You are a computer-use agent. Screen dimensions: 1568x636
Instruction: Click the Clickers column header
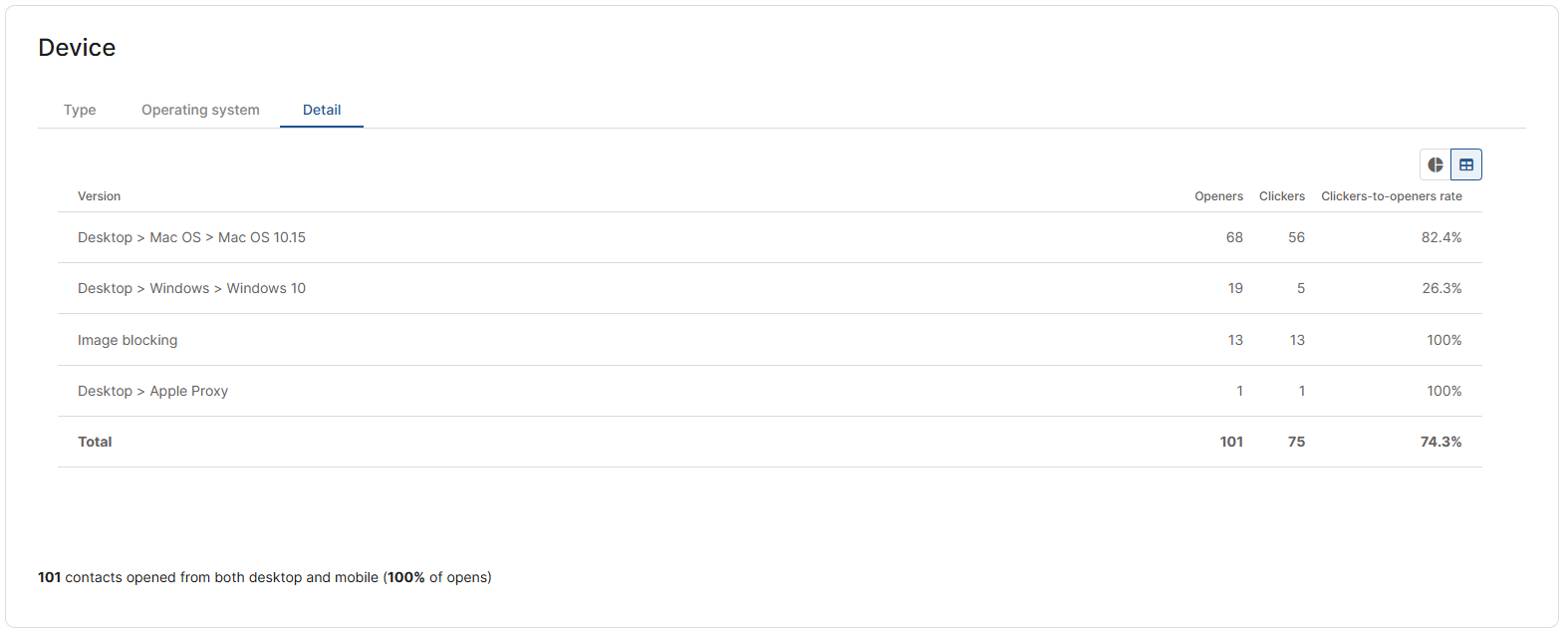click(x=1281, y=196)
